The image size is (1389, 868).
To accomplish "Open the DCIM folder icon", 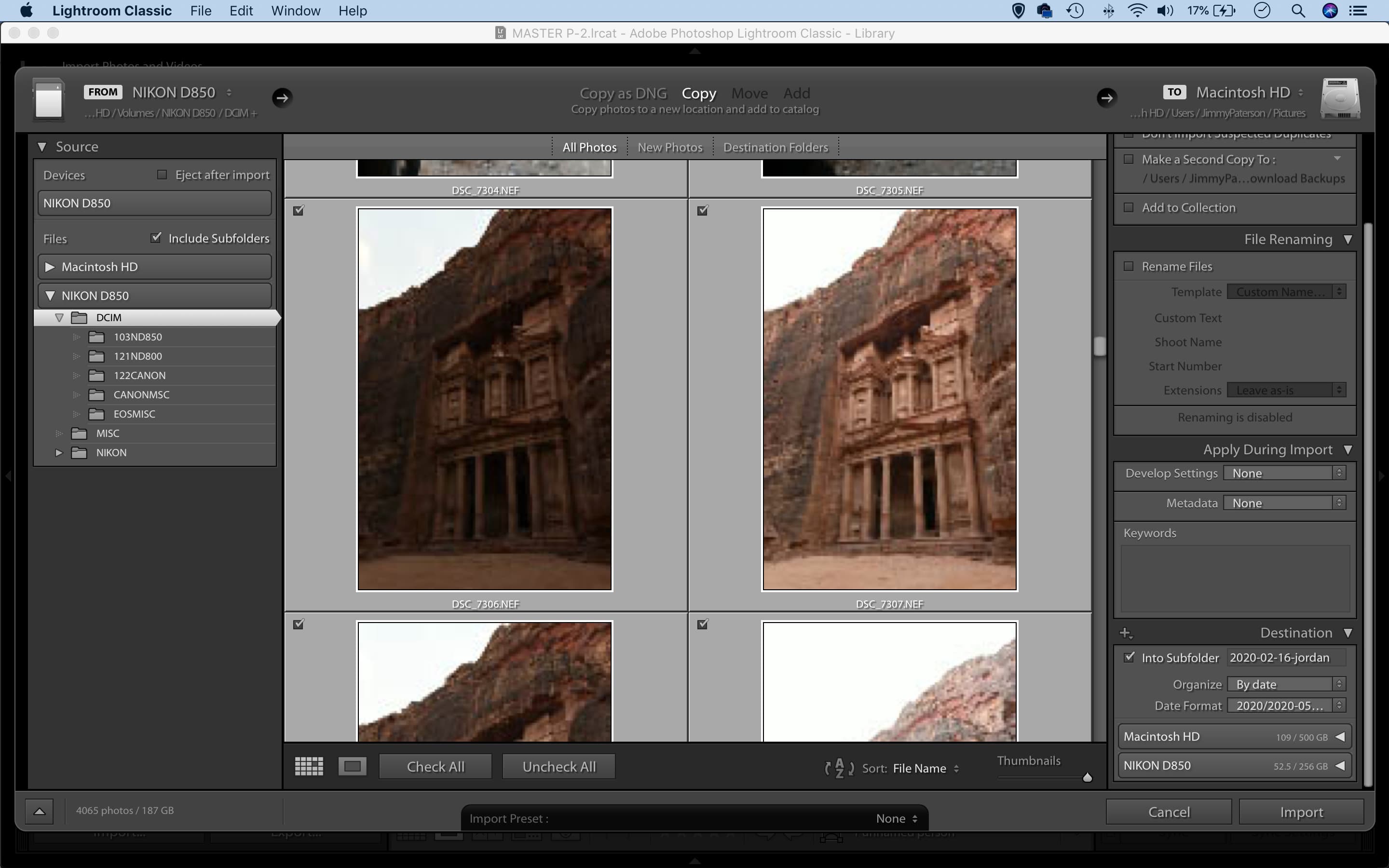I will 79,317.
